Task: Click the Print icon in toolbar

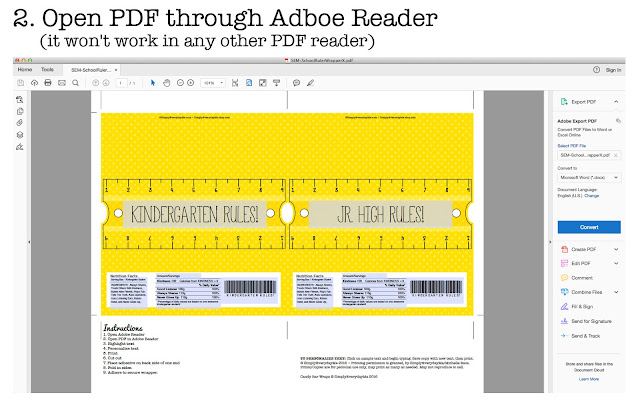Action: pos(48,83)
